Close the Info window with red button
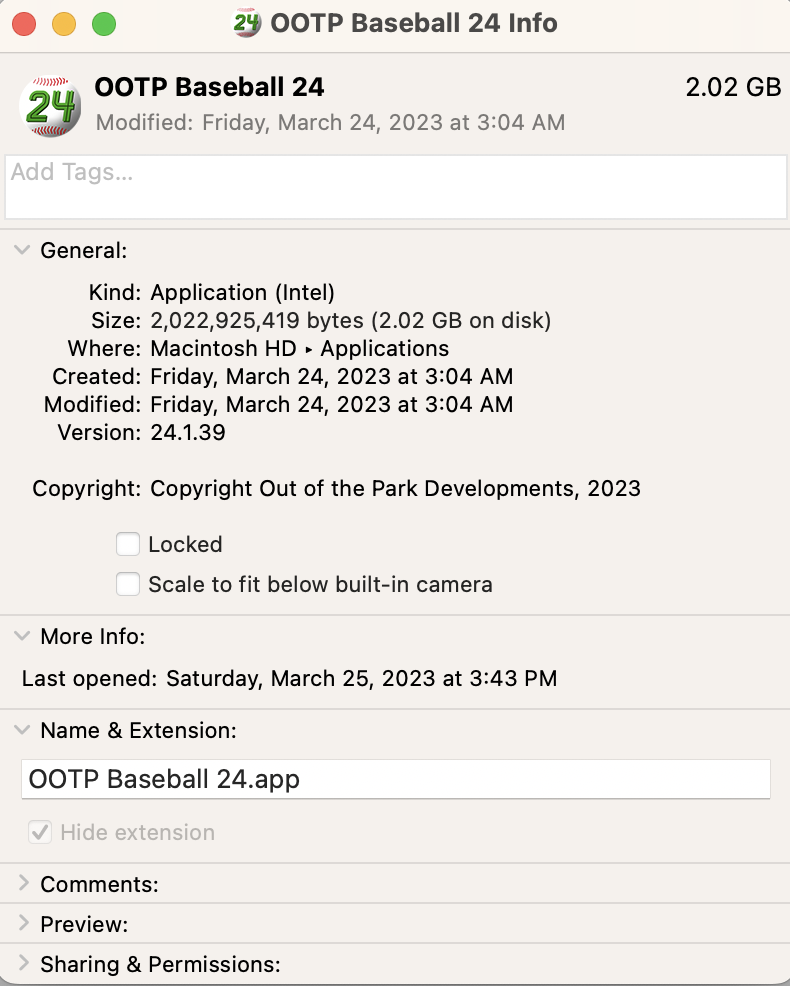The image size is (790, 986). click(x=24, y=23)
